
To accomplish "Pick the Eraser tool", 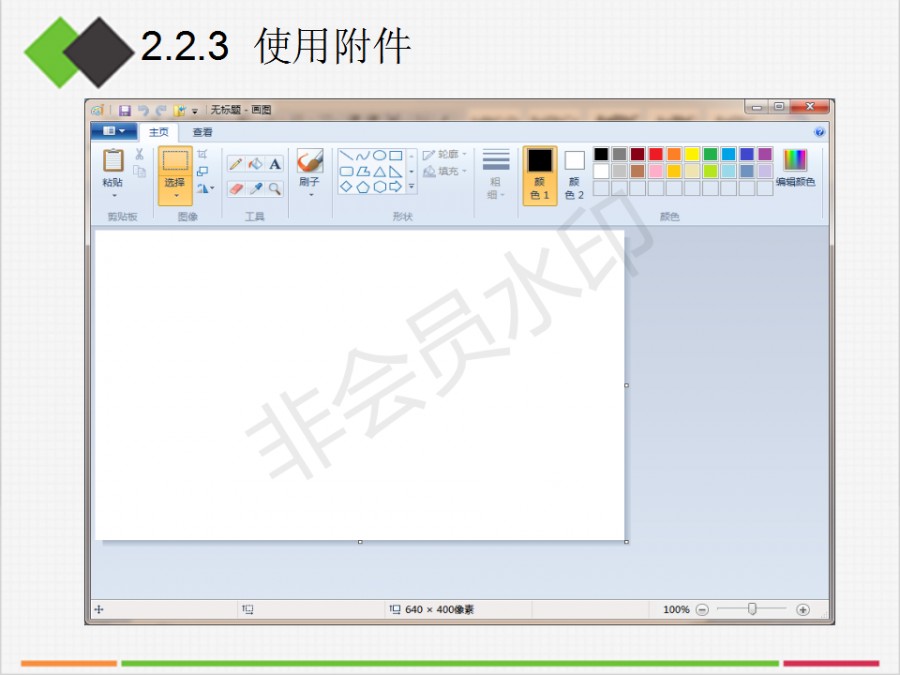I will click(x=236, y=188).
